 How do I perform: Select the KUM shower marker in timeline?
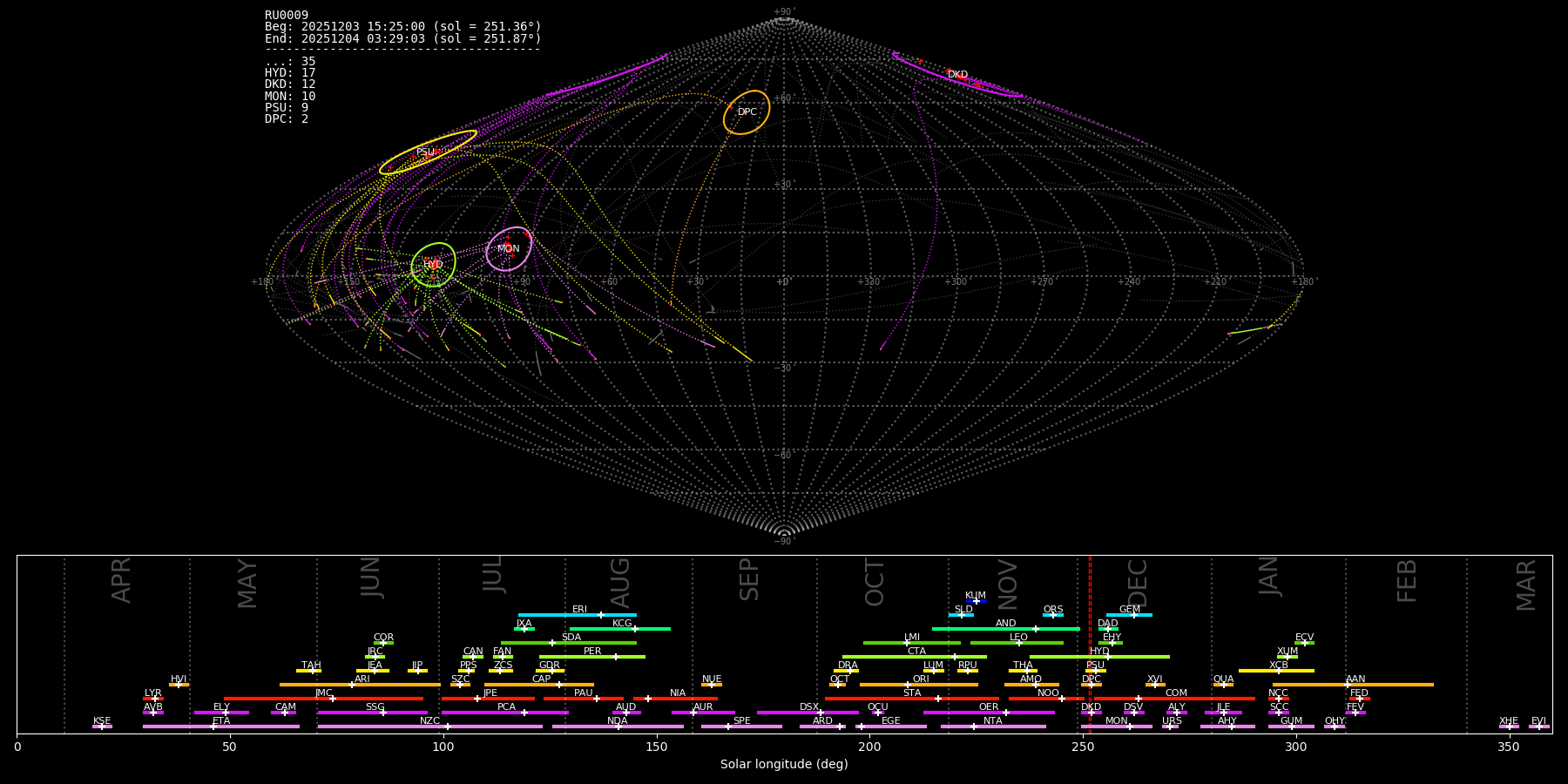[x=976, y=600]
